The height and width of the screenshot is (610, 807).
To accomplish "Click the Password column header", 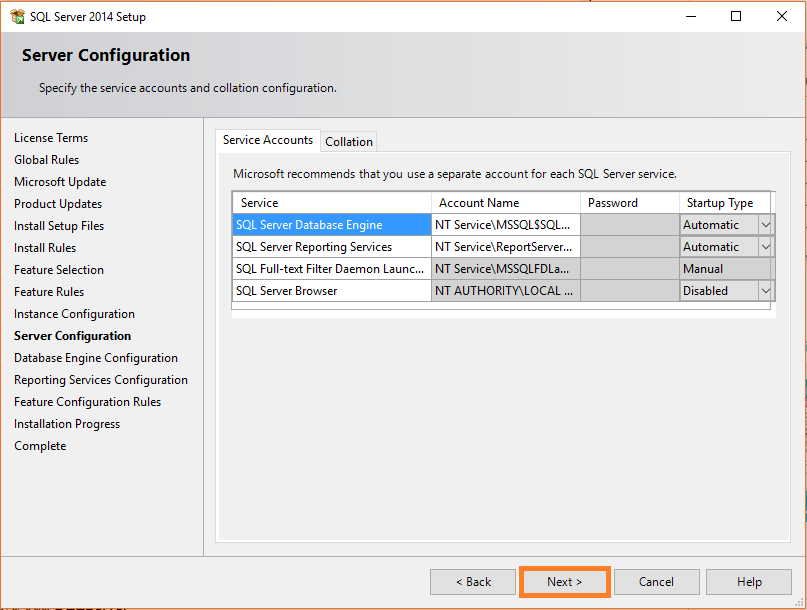I will [x=630, y=203].
